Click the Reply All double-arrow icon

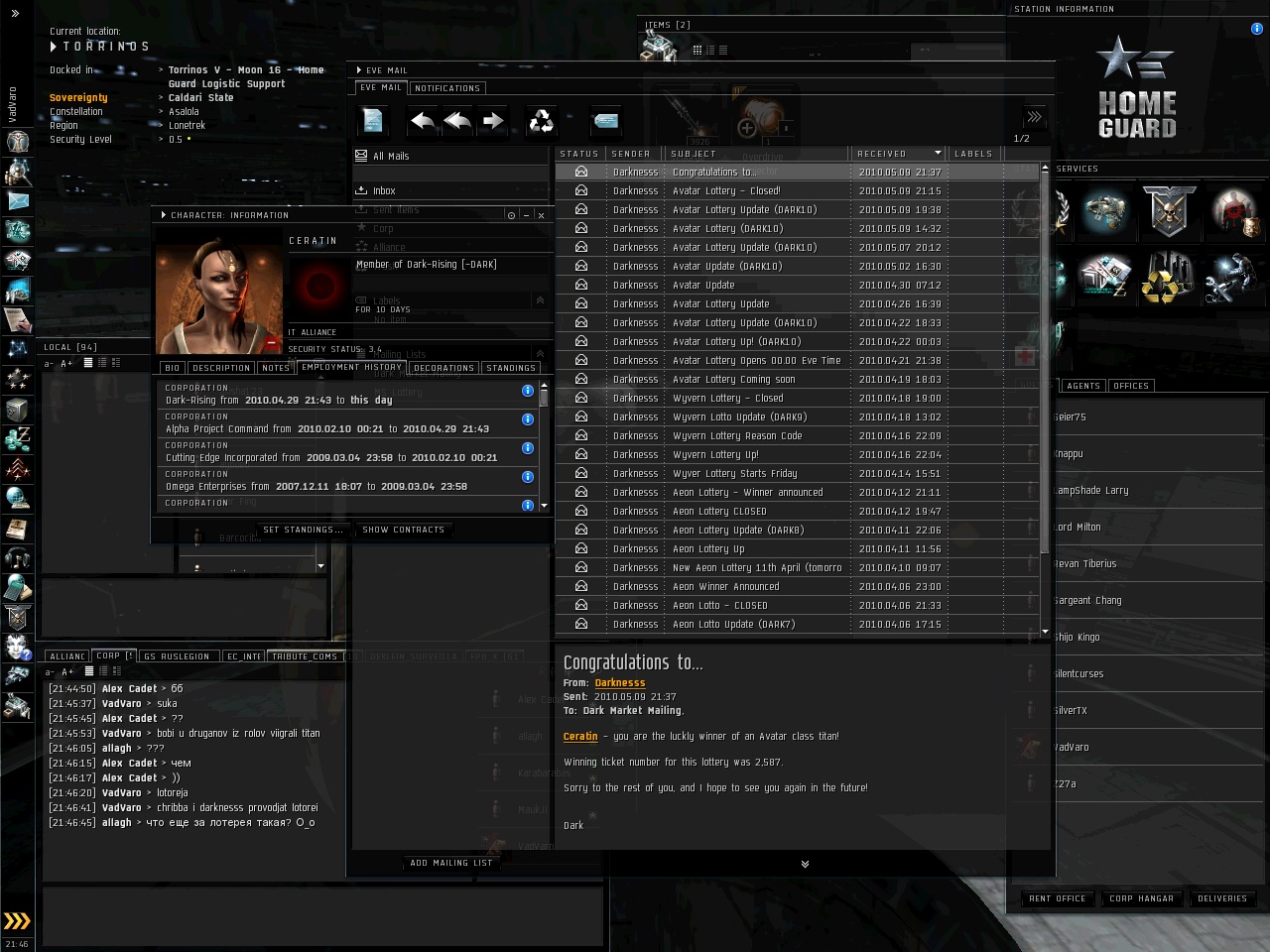pos(457,121)
